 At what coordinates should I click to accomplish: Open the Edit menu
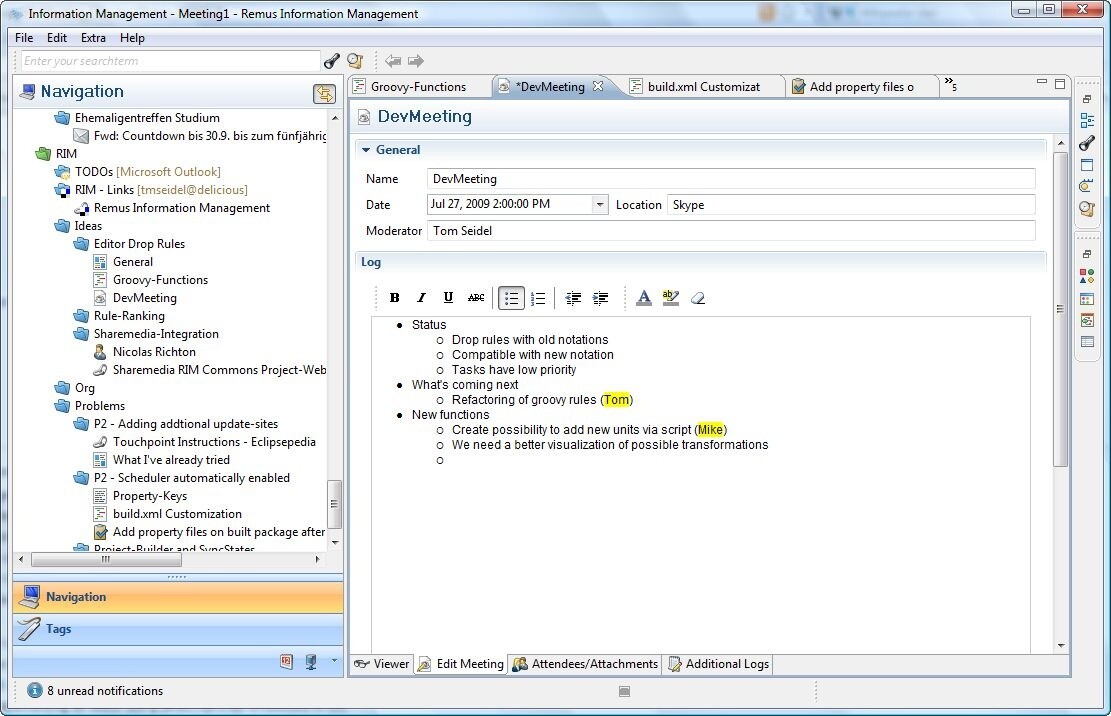57,38
